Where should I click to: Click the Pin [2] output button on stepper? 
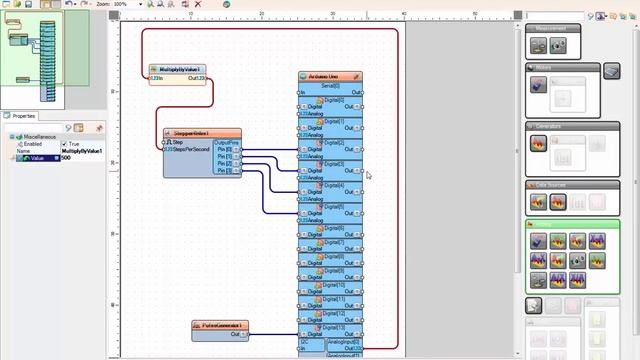point(236,163)
